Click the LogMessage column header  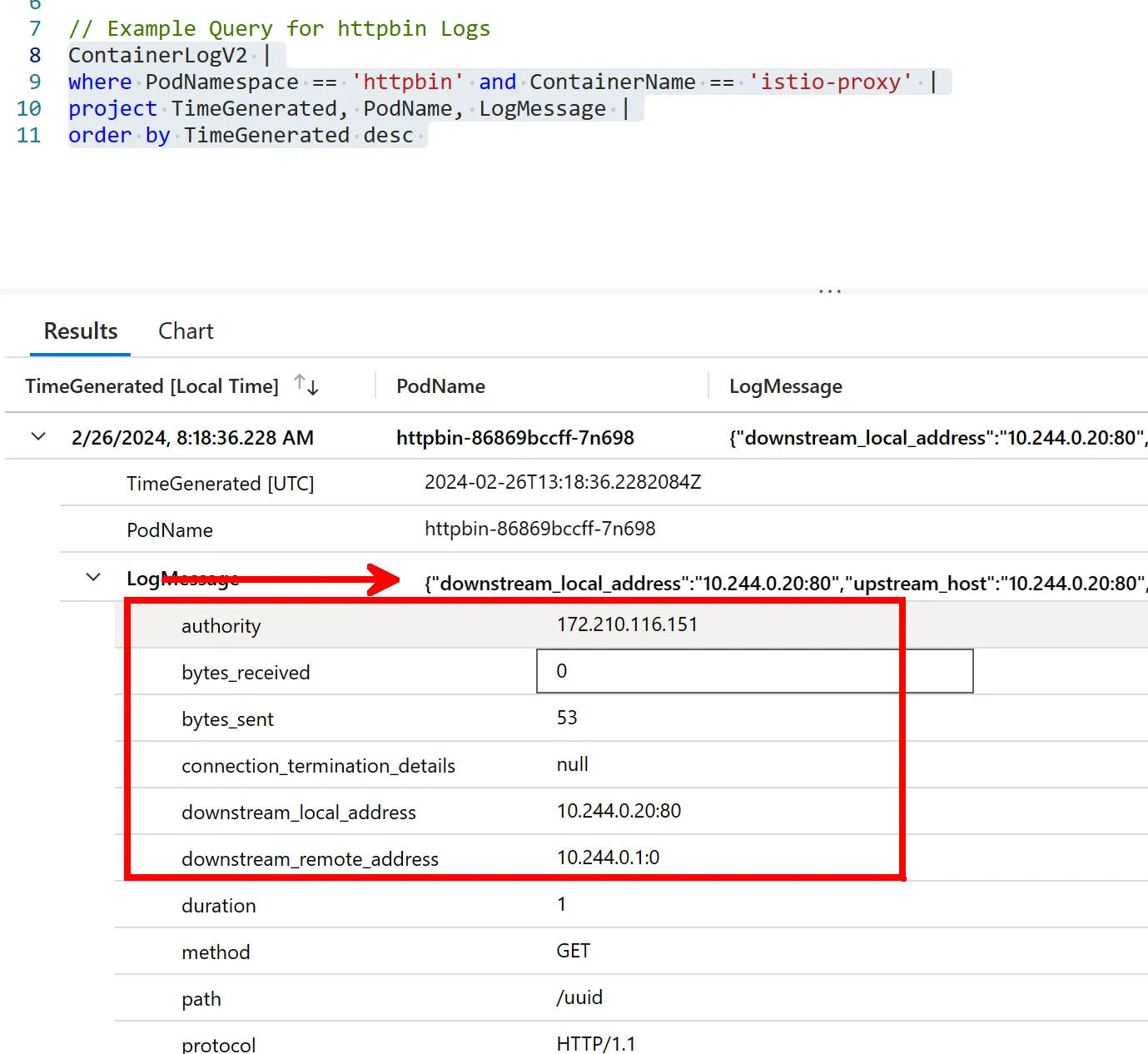pyautogui.click(x=785, y=386)
